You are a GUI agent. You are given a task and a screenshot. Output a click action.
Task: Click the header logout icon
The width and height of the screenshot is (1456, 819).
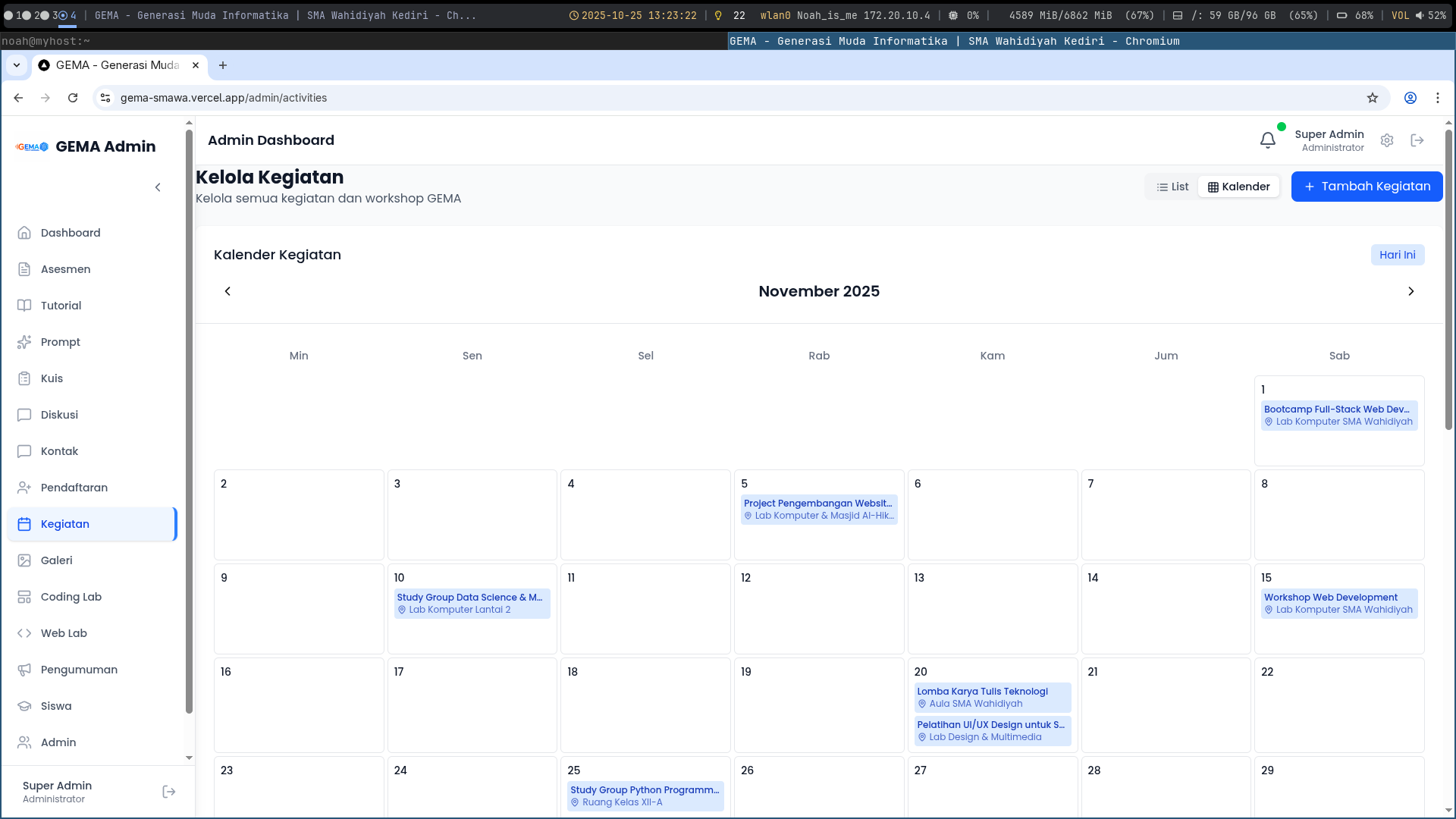point(1417,140)
